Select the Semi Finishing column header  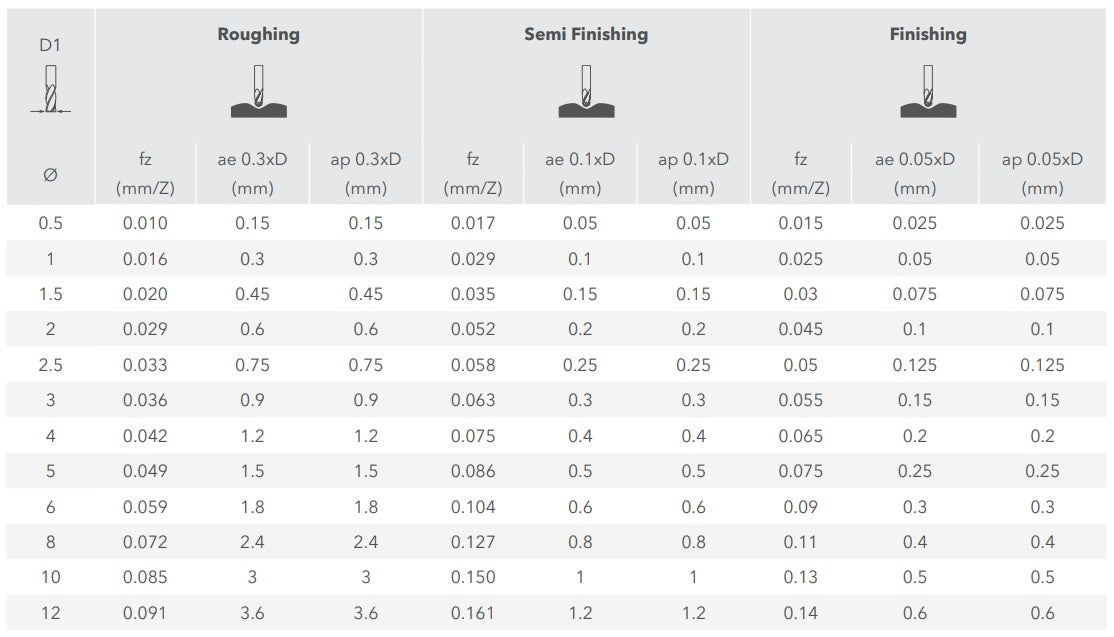tap(586, 34)
